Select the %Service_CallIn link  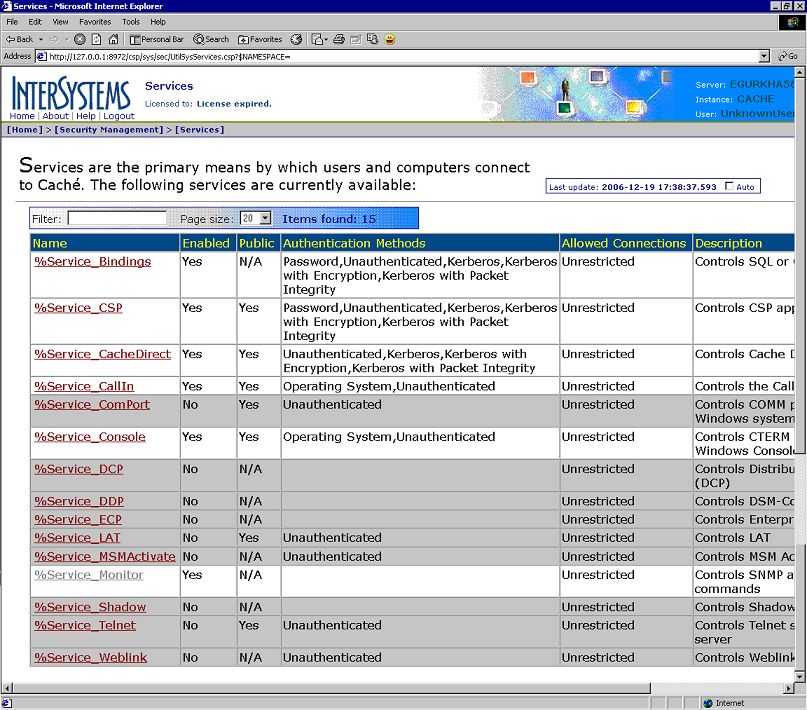tap(84, 386)
